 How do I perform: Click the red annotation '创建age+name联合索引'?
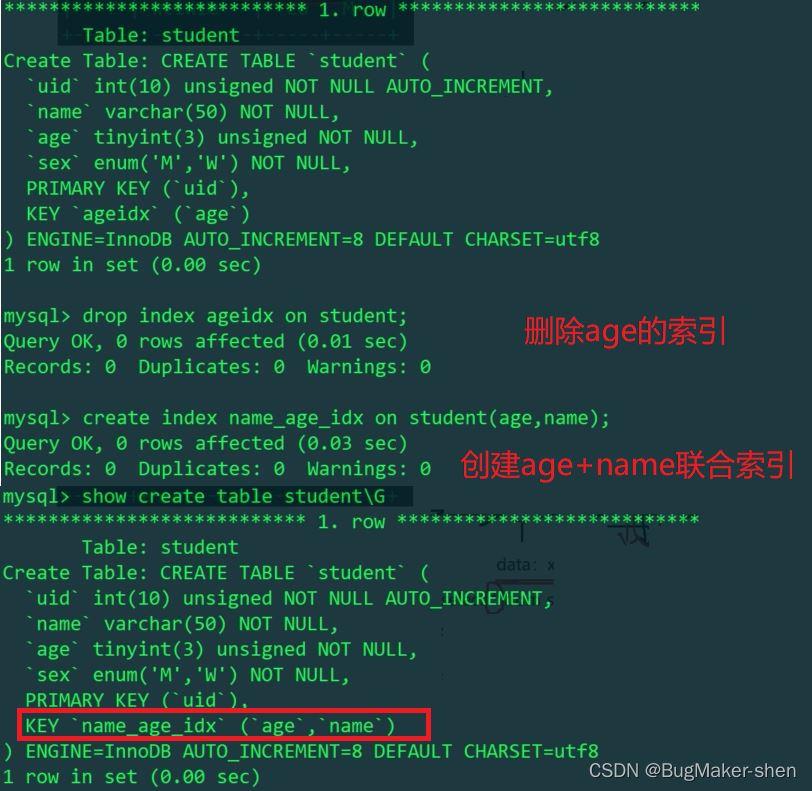click(x=627, y=465)
